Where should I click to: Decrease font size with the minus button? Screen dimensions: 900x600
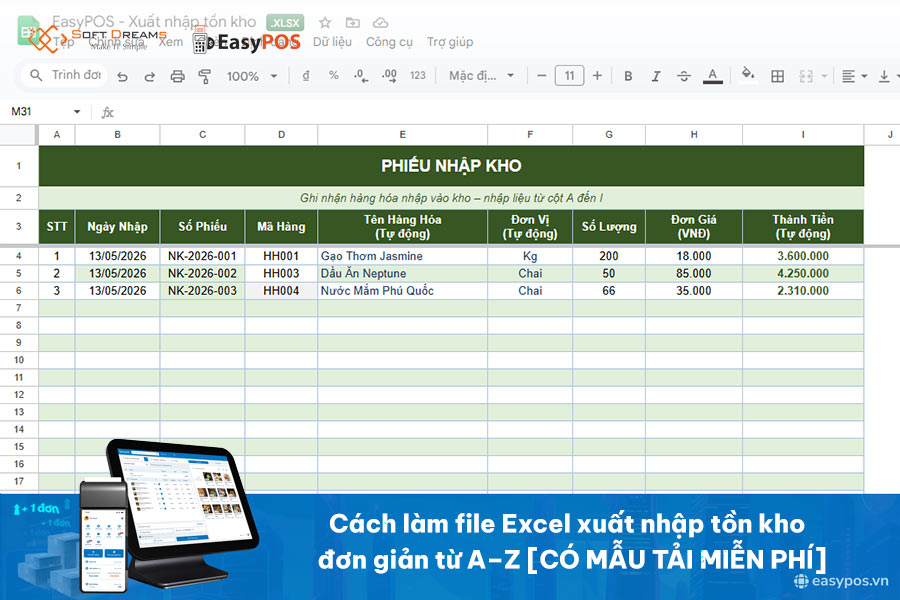click(541, 76)
